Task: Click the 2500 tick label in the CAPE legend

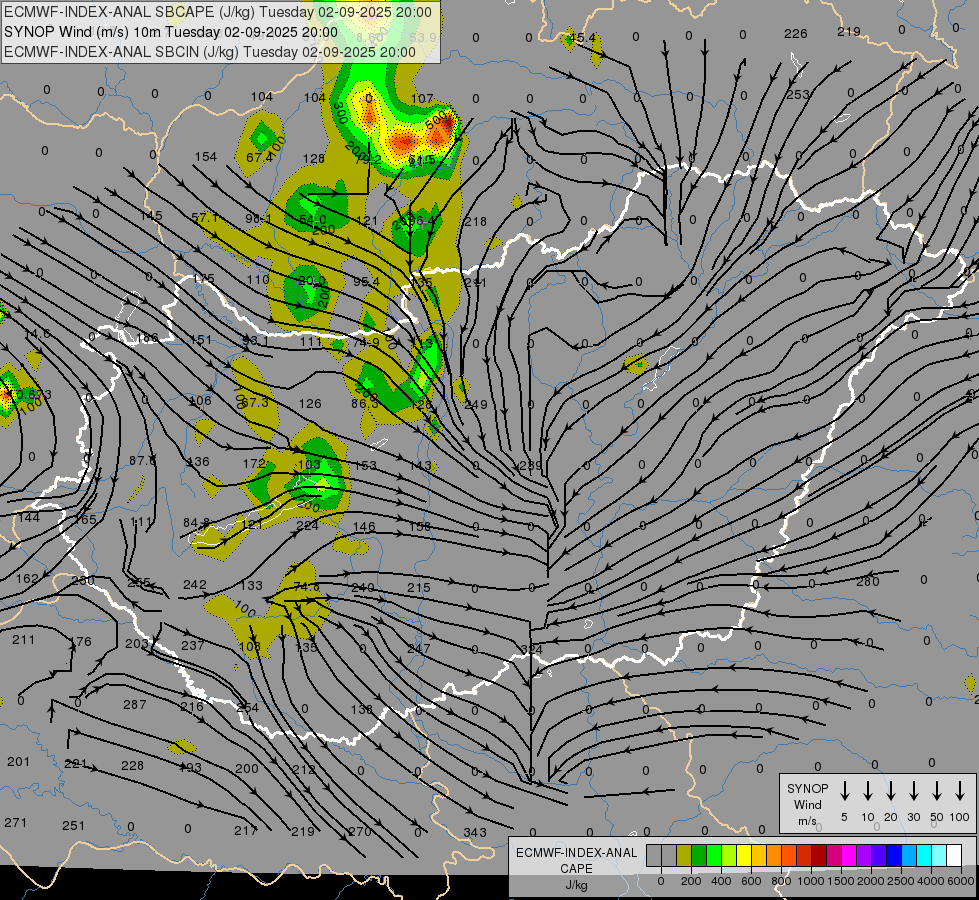Action: tap(900, 881)
